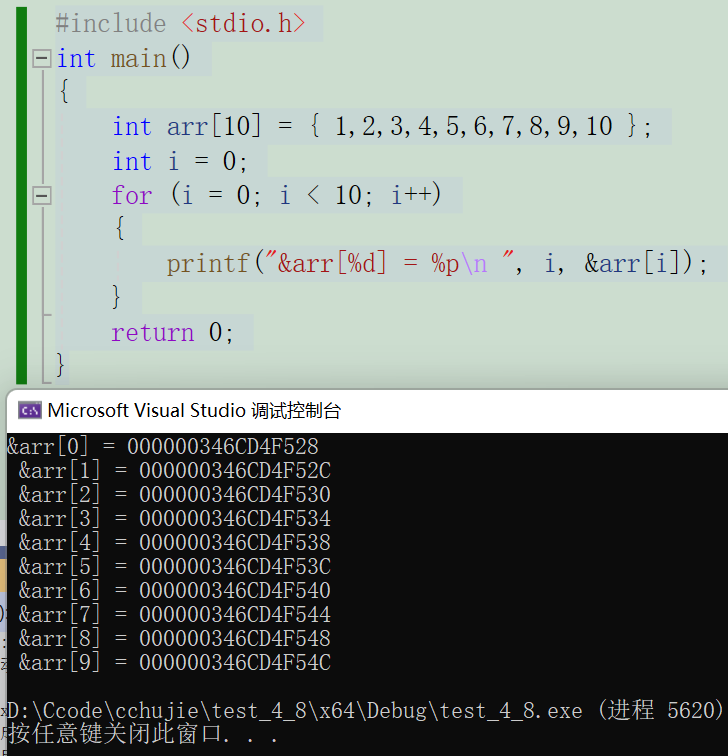Click console output line &arr[2]
The height and width of the screenshot is (756, 728).
(x=175, y=495)
